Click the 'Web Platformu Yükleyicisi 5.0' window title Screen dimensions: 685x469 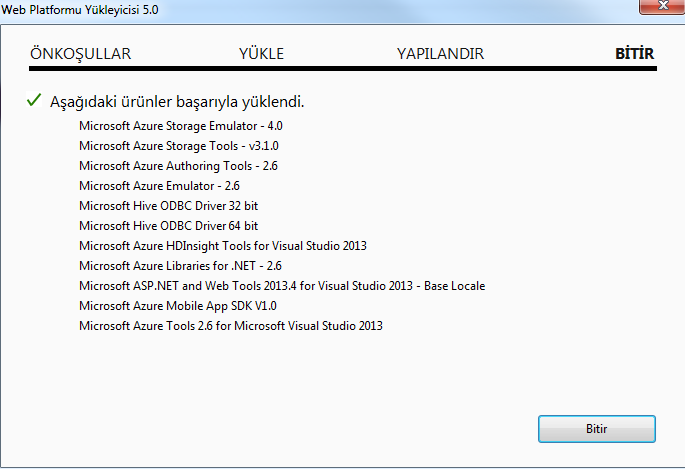click(x=80, y=10)
